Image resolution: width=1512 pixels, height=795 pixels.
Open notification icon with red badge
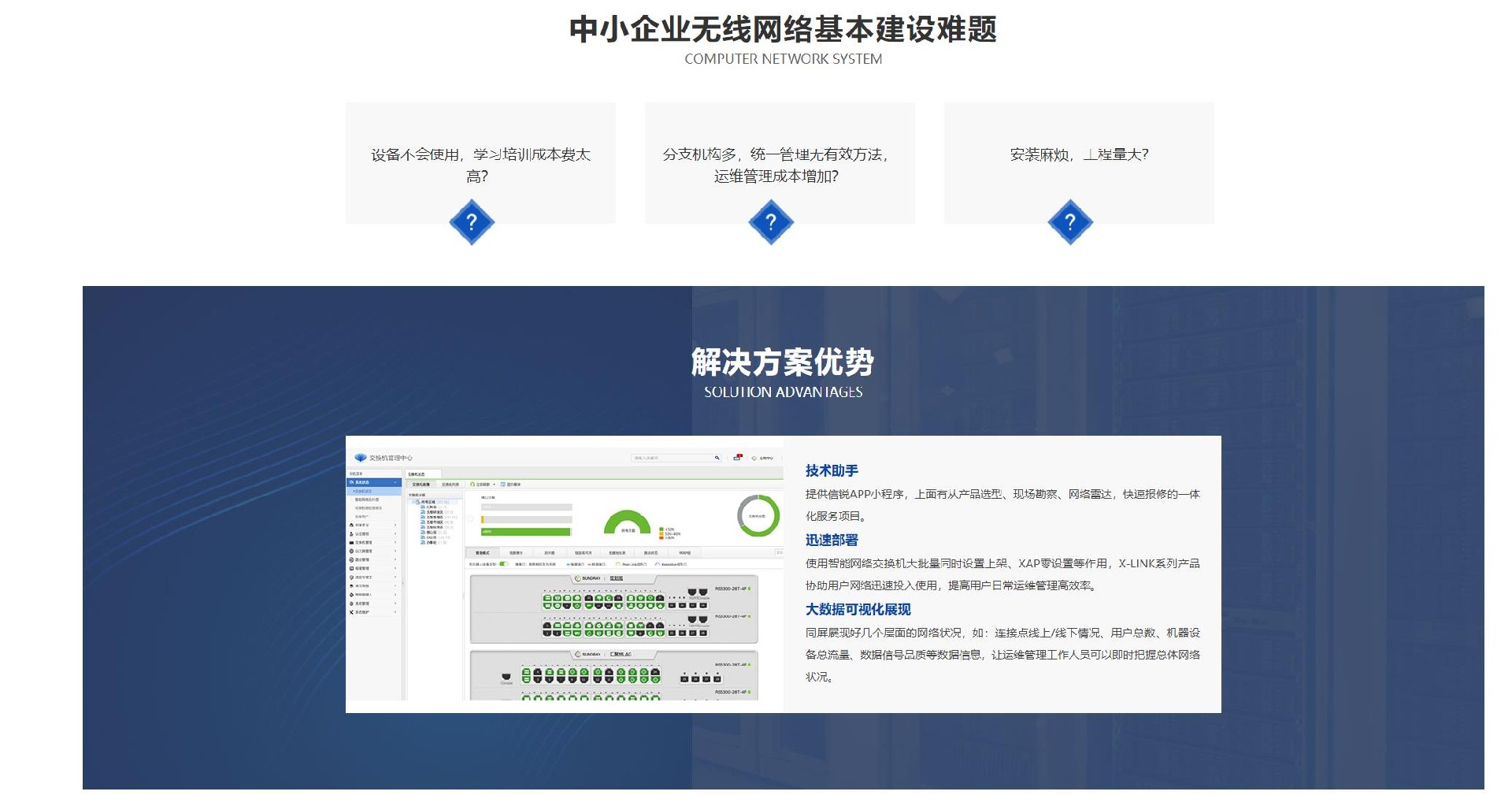[738, 457]
